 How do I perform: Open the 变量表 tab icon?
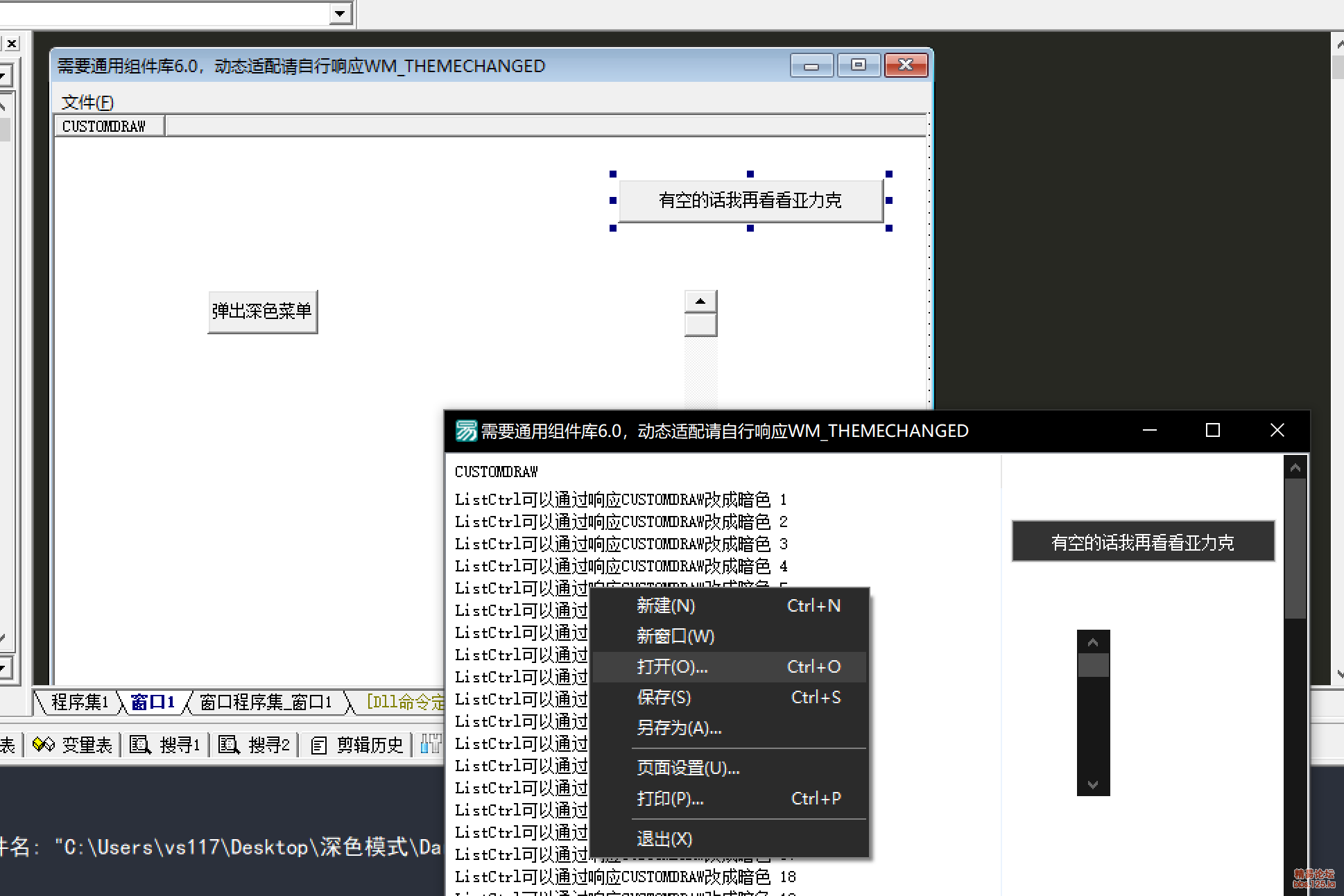point(44,745)
